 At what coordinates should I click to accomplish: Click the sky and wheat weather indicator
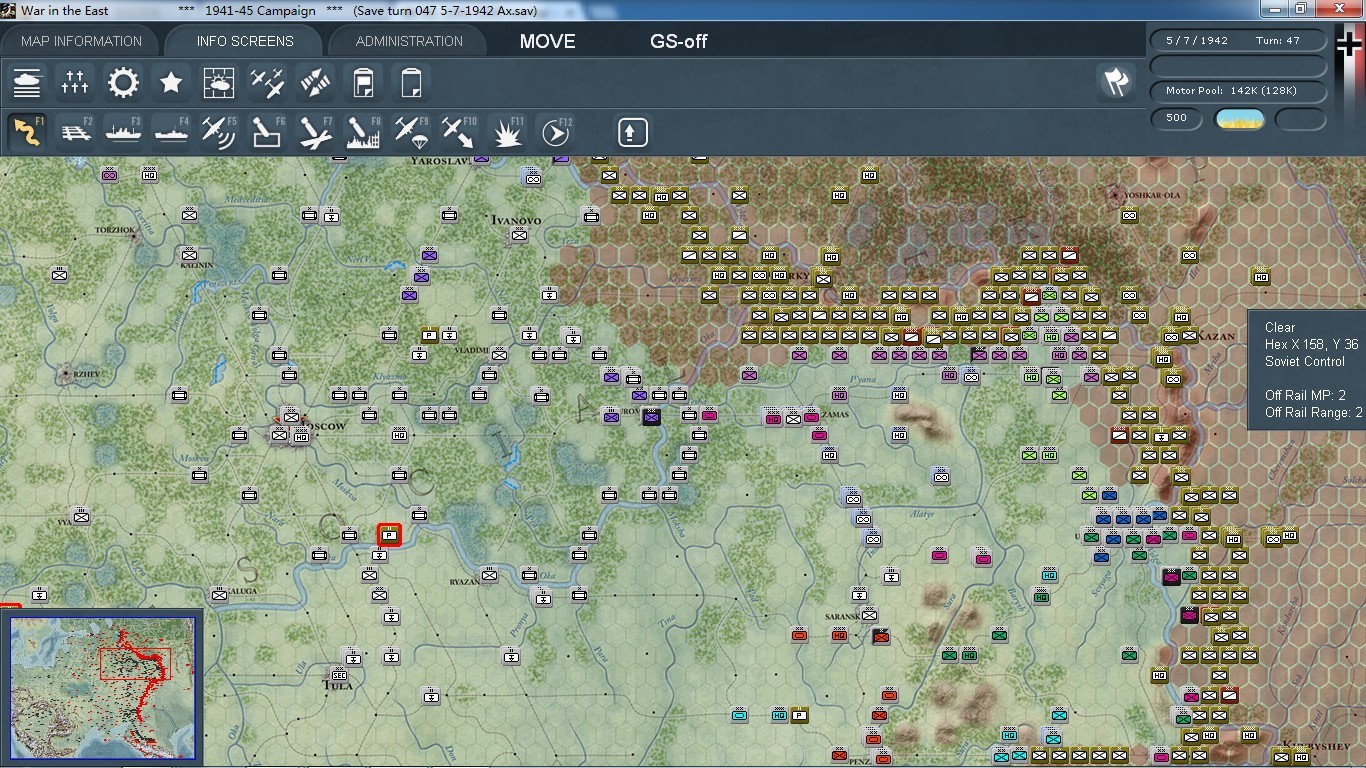tap(1240, 119)
